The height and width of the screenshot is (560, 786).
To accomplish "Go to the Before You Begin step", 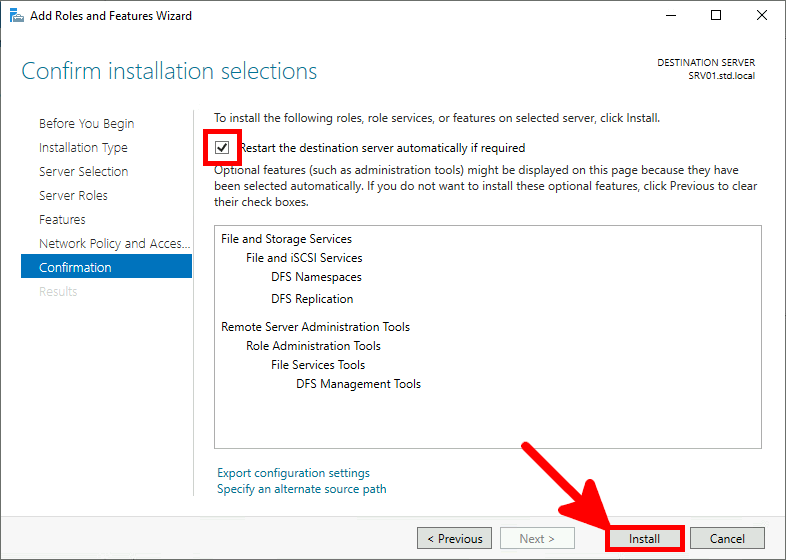I will pos(86,124).
